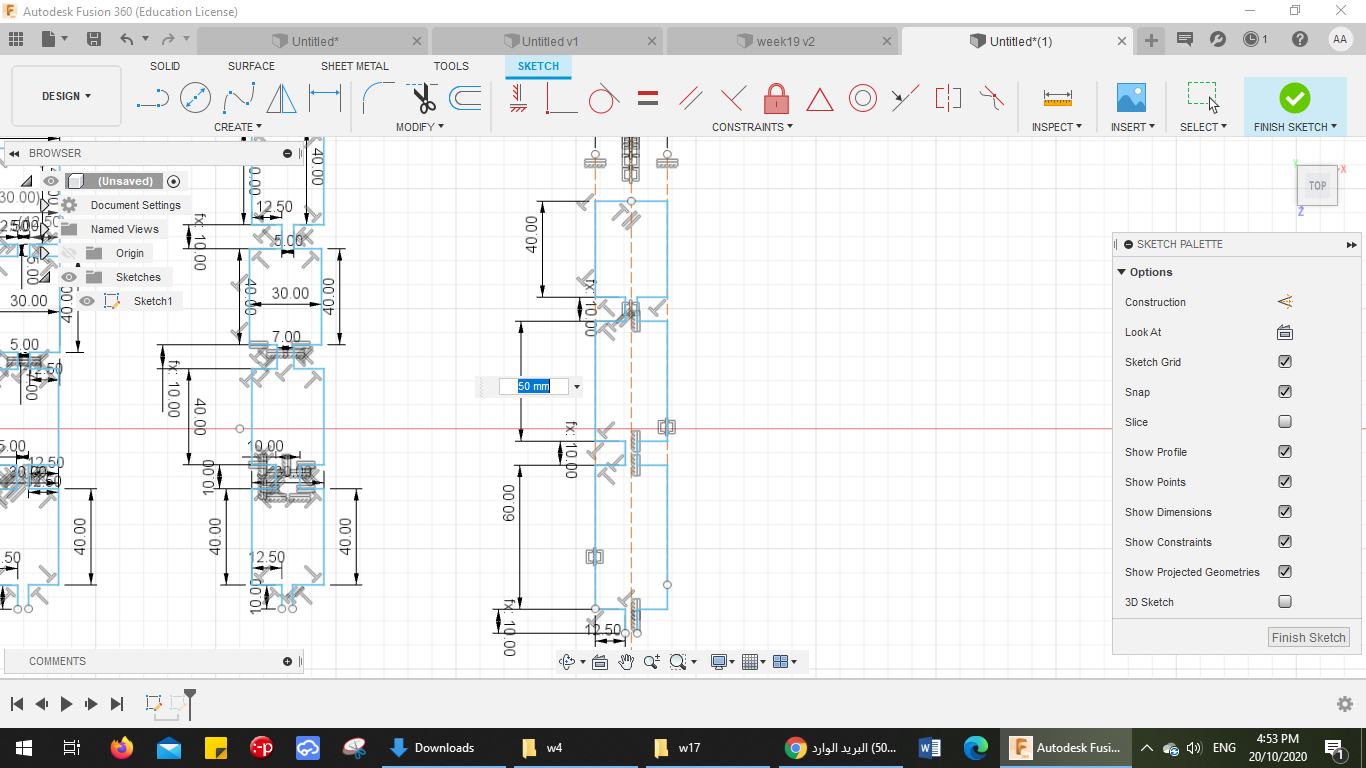The image size is (1366, 768).
Task: Click the Measure inspect icon
Action: pos(1057,98)
